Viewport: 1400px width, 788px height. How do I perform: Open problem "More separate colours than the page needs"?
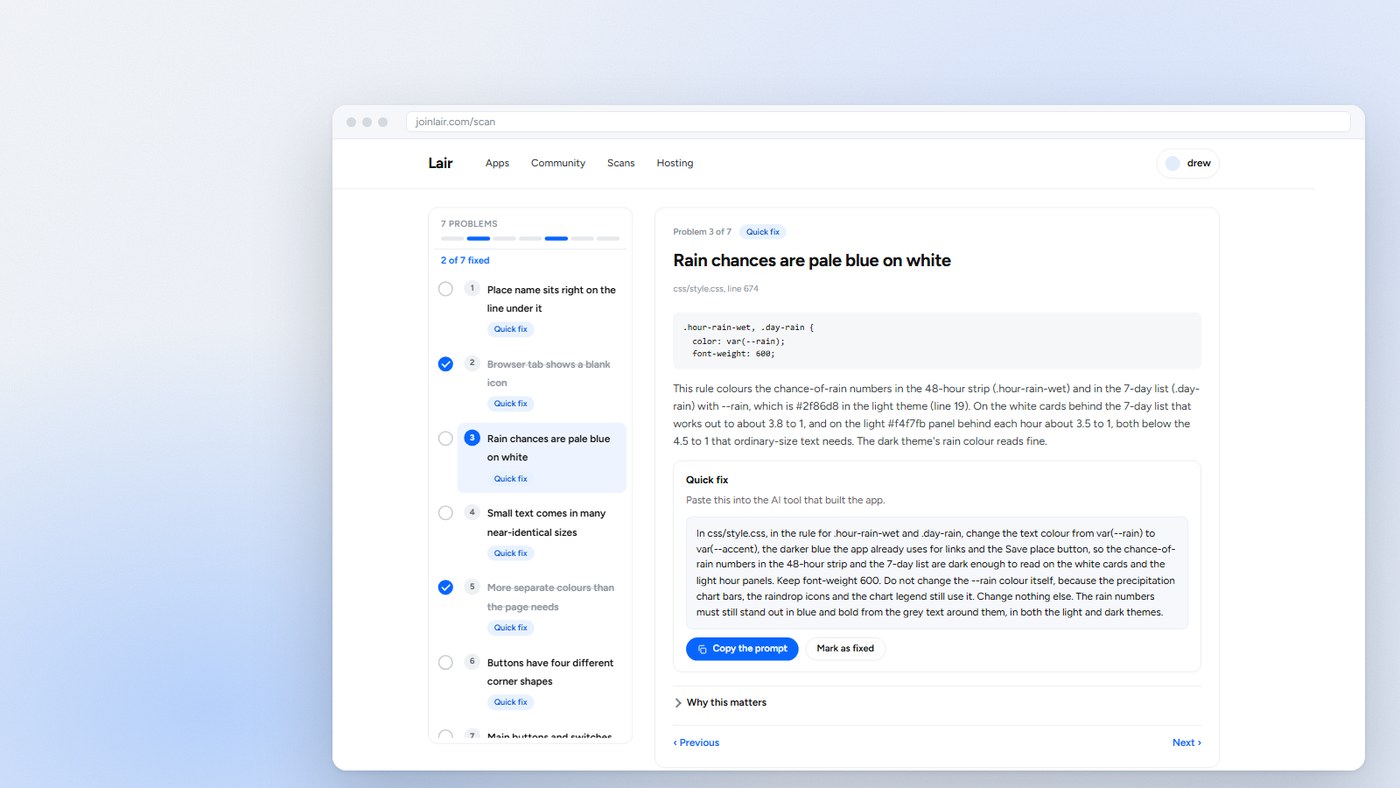tap(542, 607)
